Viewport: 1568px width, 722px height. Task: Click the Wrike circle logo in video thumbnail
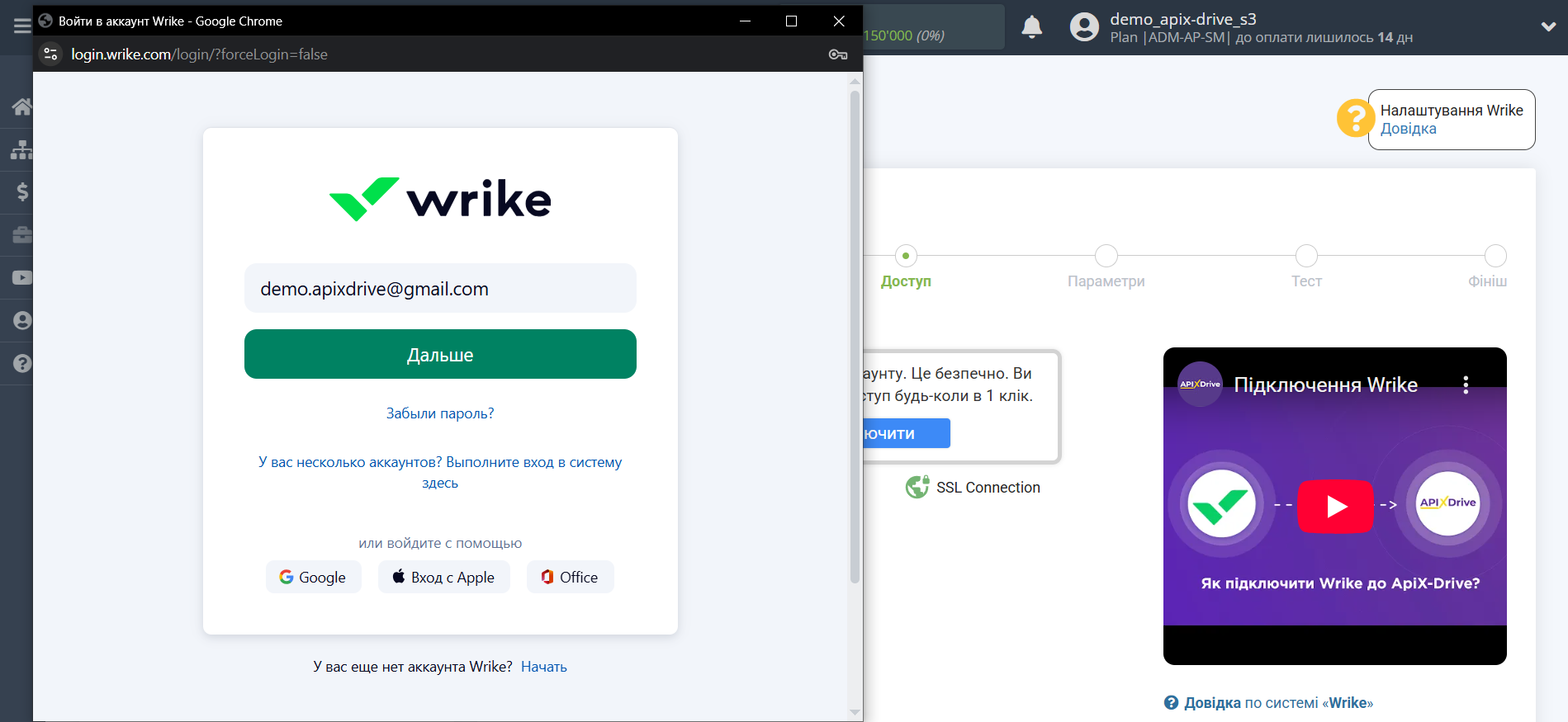click(x=1221, y=503)
